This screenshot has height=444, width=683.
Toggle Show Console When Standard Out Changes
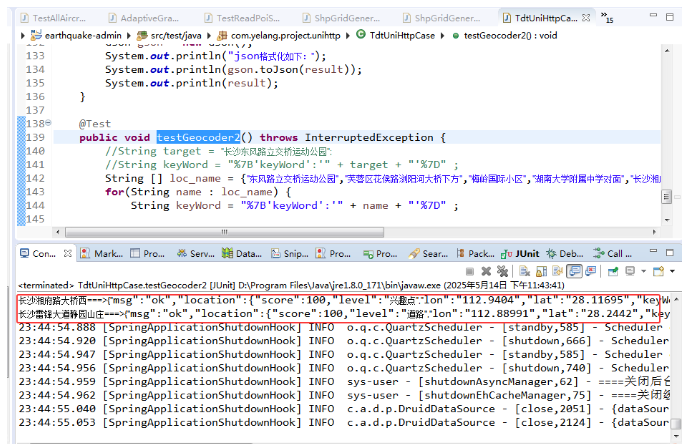(x=574, y=271)
